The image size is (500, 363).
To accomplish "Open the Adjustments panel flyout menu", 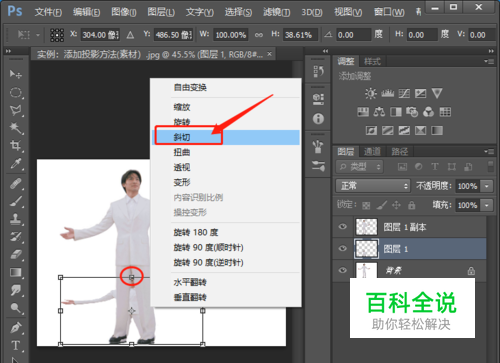I will coord(489,61).
